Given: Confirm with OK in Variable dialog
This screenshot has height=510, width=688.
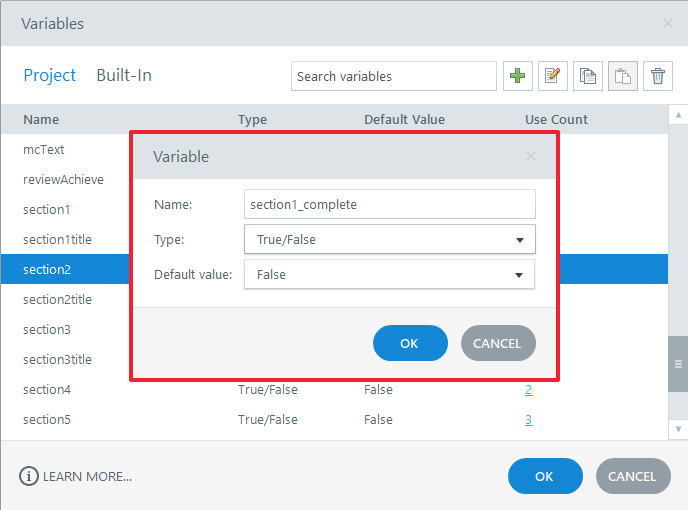Looking at the screenshot, I should click(x=410, y=343).
